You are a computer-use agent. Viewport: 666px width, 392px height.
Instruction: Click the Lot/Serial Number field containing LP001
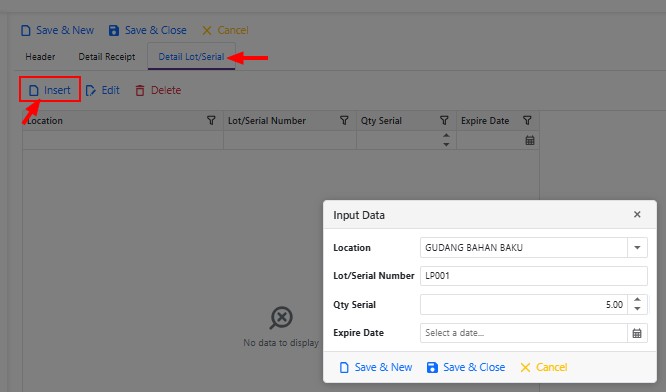(x=534, y=276)
